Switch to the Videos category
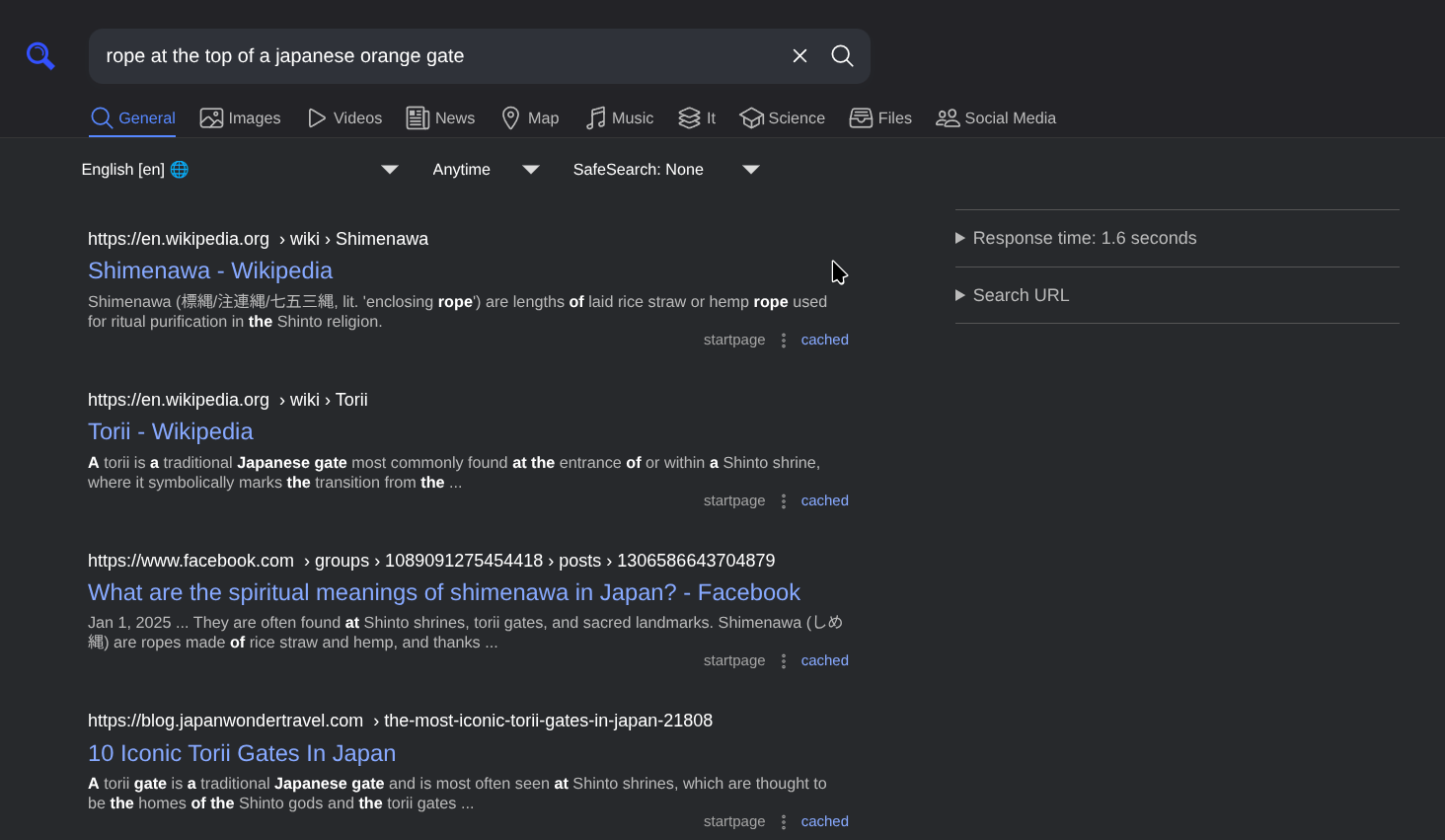Screen dimensions: 1445x840 tap(344, 118)
